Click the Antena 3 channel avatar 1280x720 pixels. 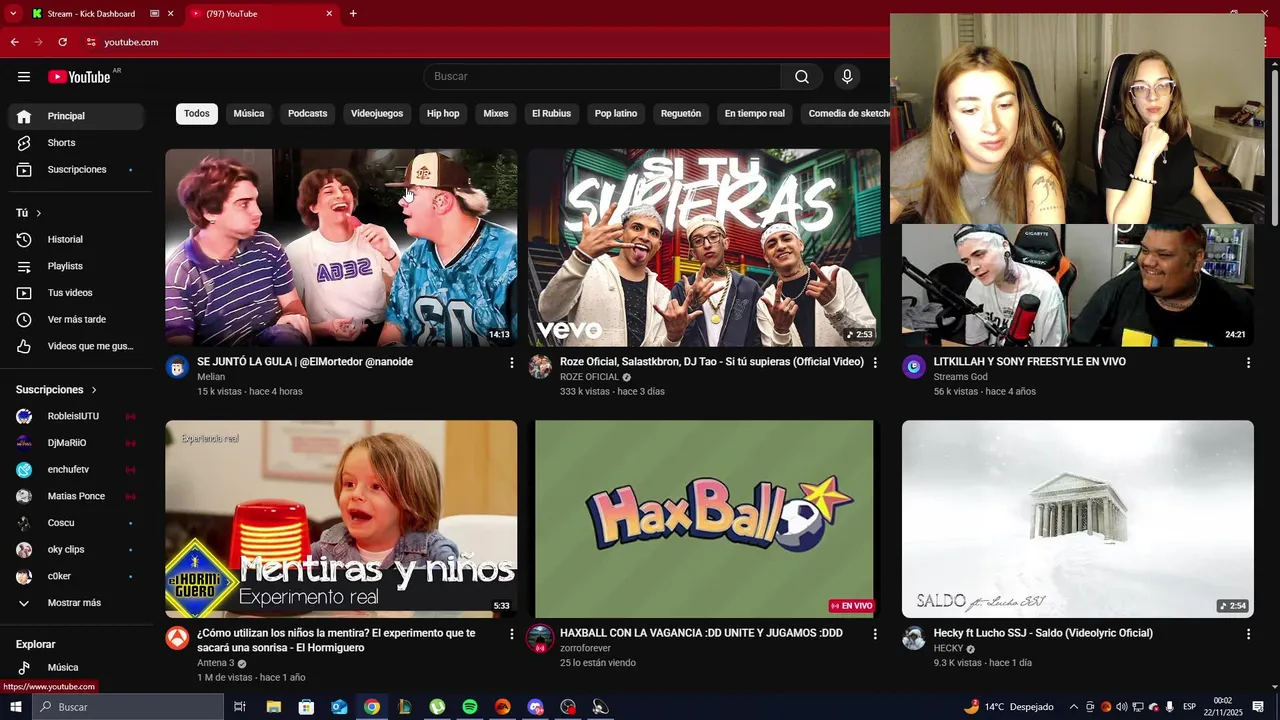click(177, 638)
